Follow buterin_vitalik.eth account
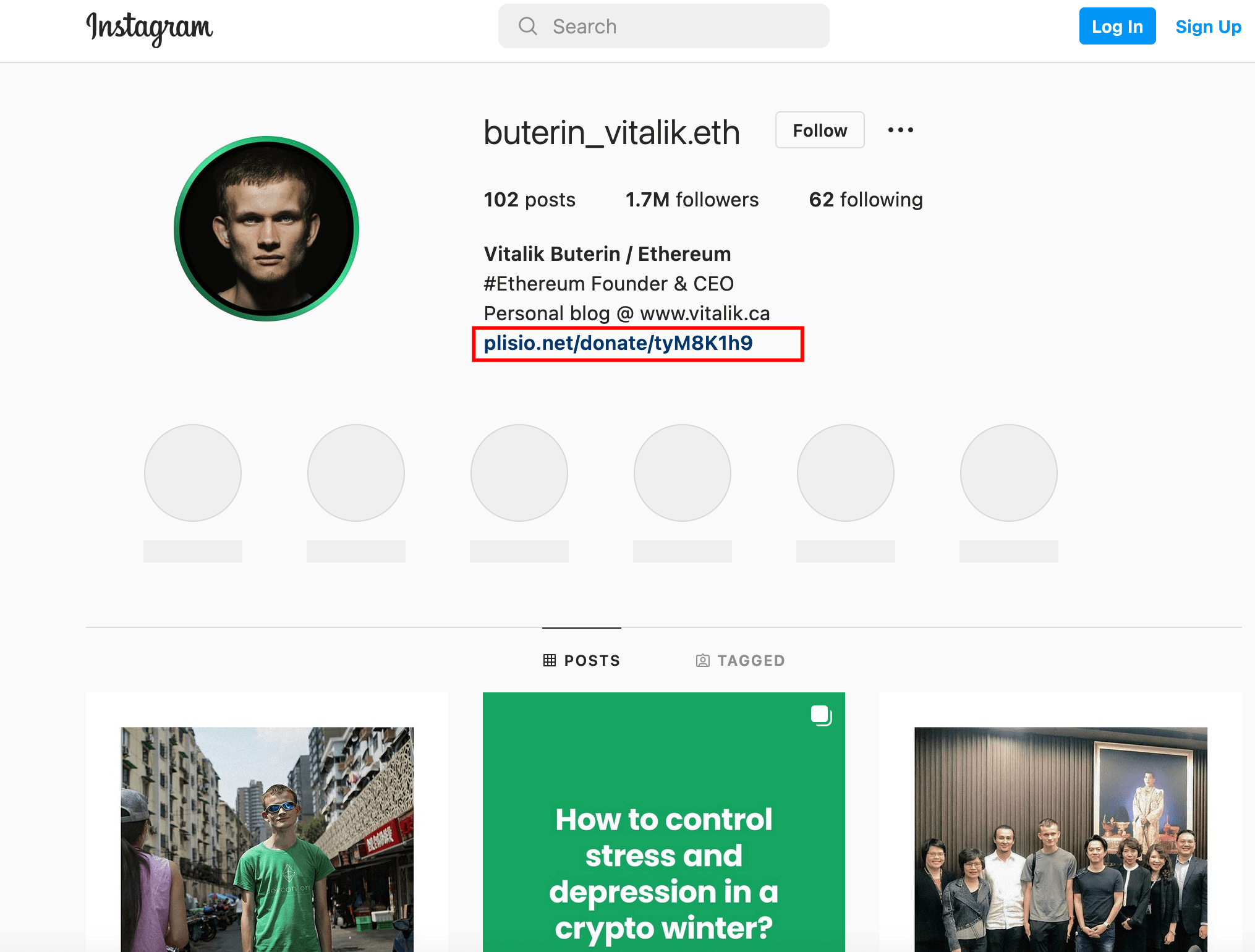Screen dimensions: 1255x952 820,130
